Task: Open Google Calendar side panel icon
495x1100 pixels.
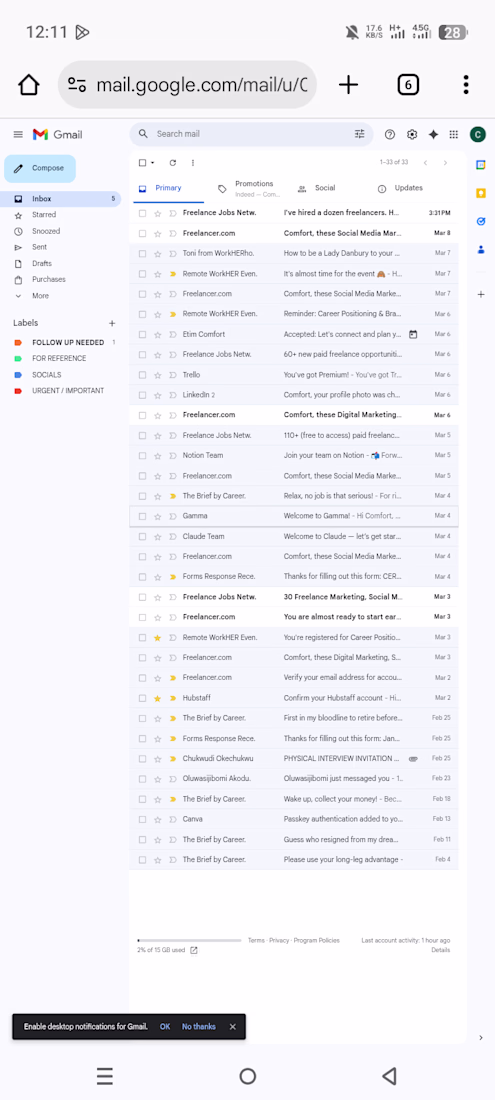Action: coord(481,165)
